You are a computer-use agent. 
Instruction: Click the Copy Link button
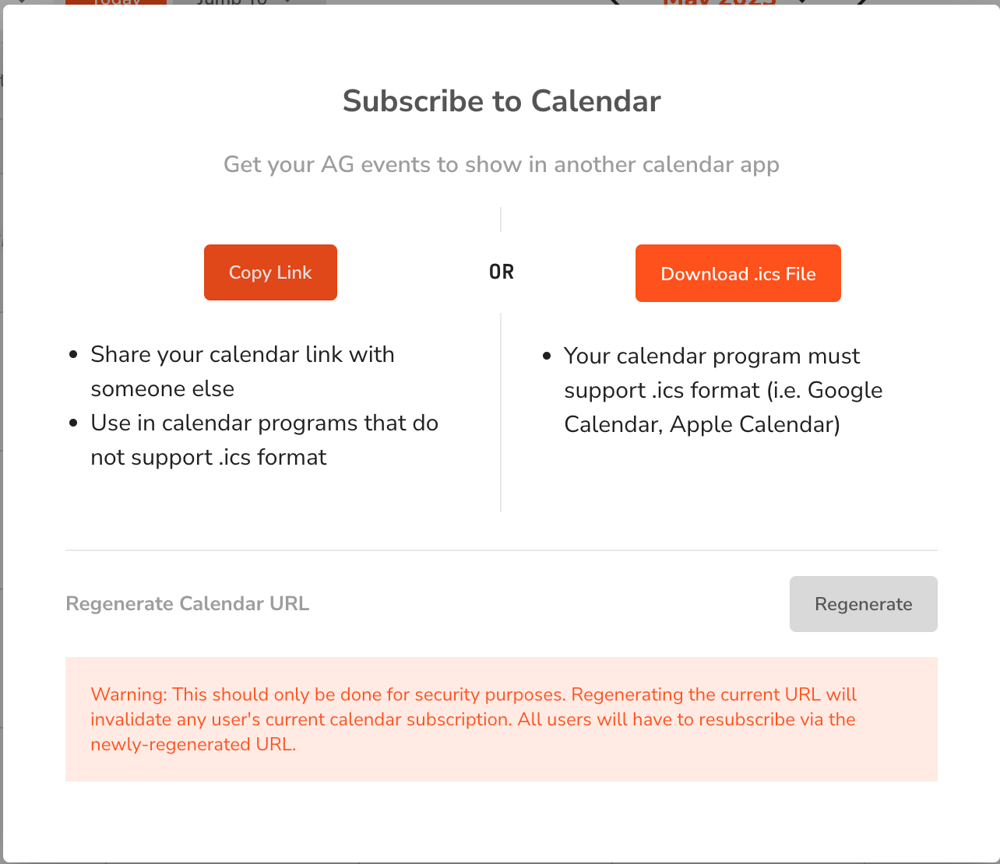(270, 272)
